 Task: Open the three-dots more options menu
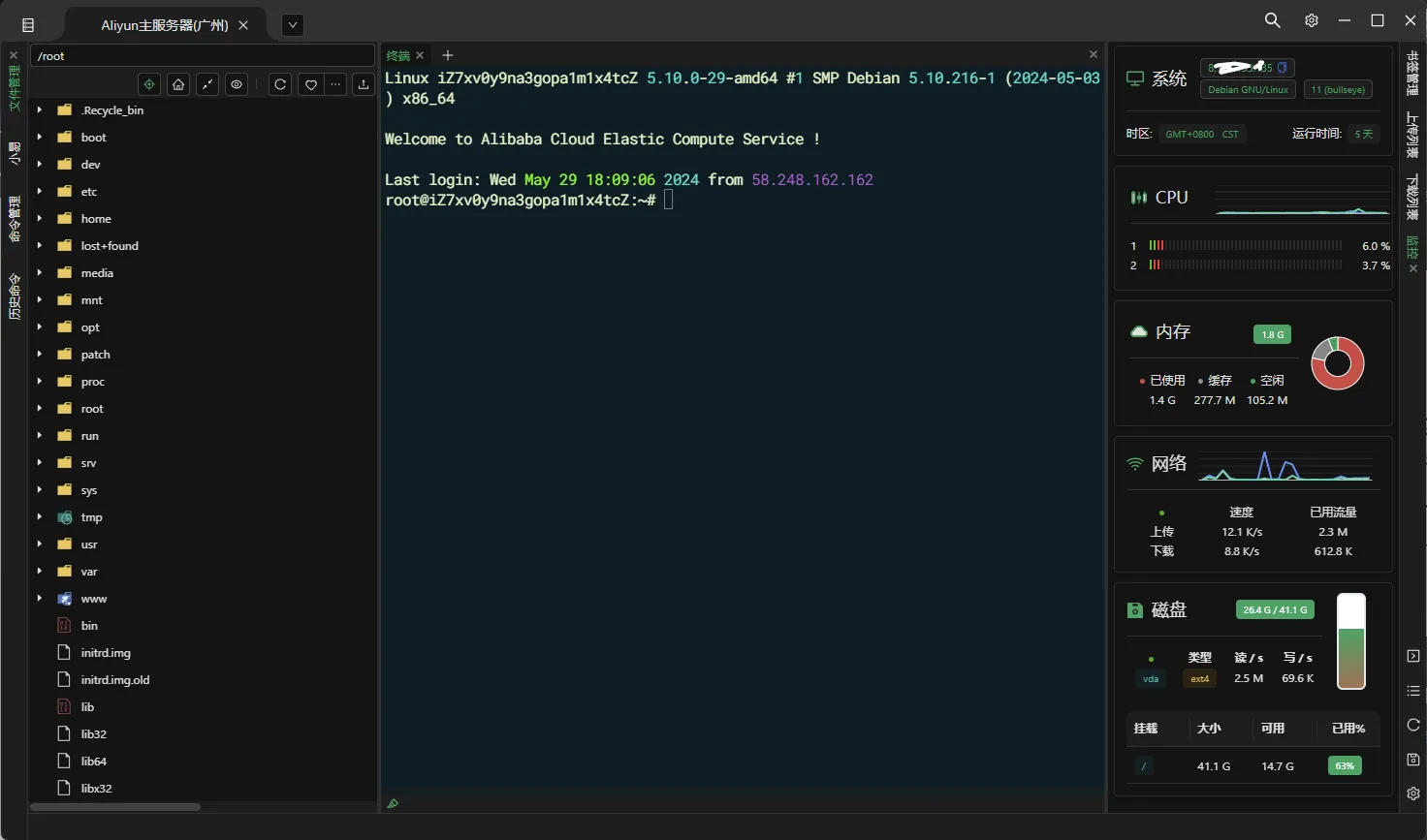[x=335, y=84]
